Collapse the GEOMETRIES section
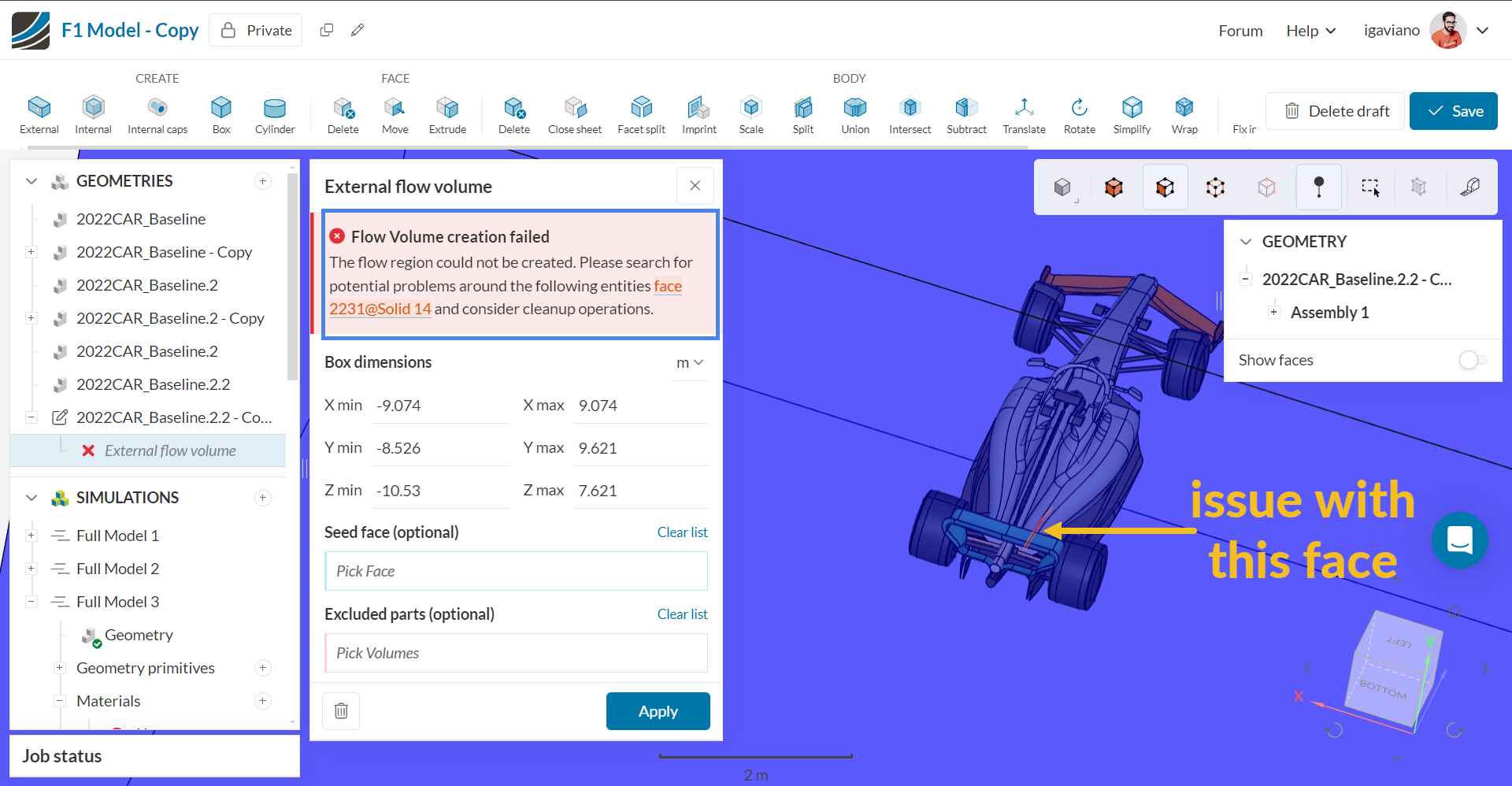This screenshot has height=786, width=1512. click(31, 181)
